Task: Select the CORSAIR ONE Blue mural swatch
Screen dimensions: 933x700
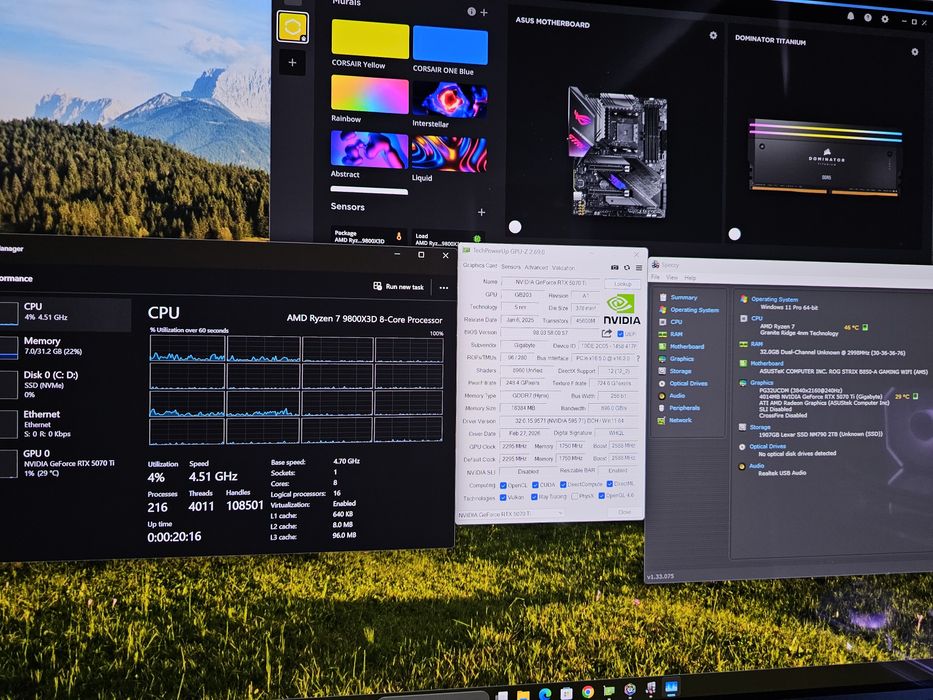Action: (x=450, y=45)
